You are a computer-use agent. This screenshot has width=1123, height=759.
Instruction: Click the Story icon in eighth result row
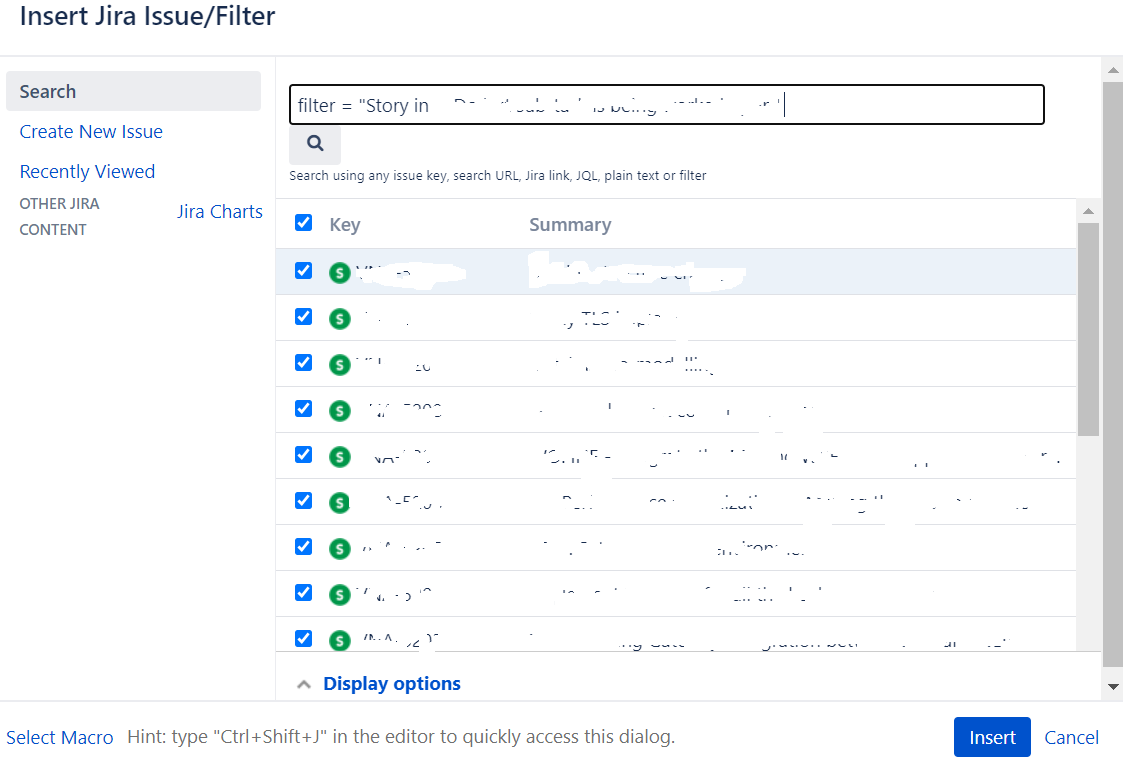339,594
